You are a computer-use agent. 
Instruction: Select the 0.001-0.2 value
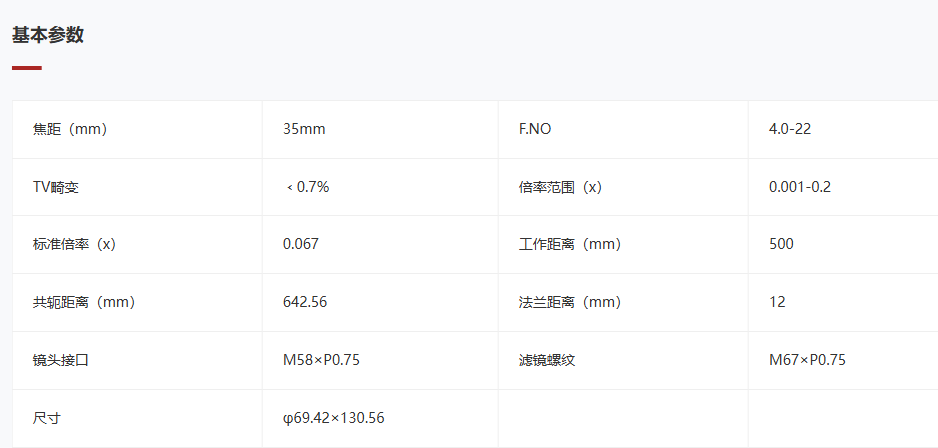pos(800,187)
